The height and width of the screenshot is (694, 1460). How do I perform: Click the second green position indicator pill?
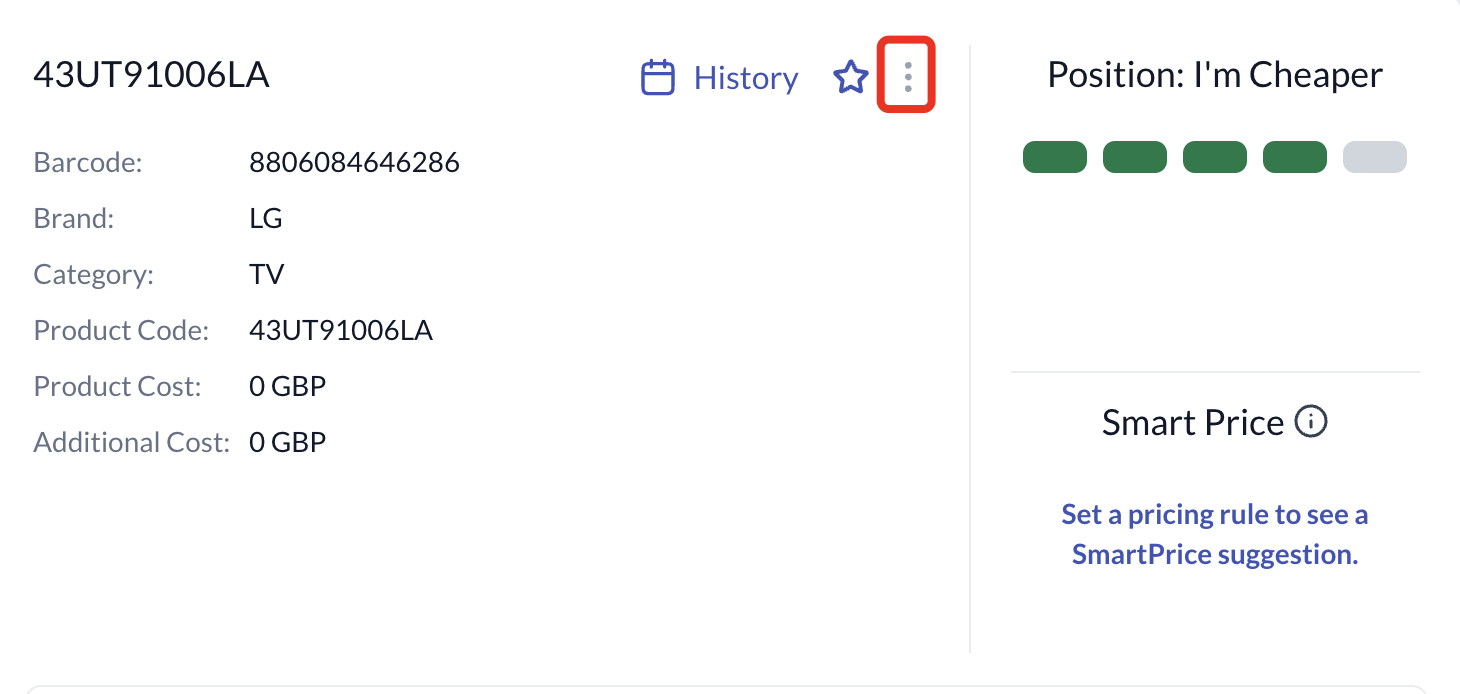tap(1135, 158)
